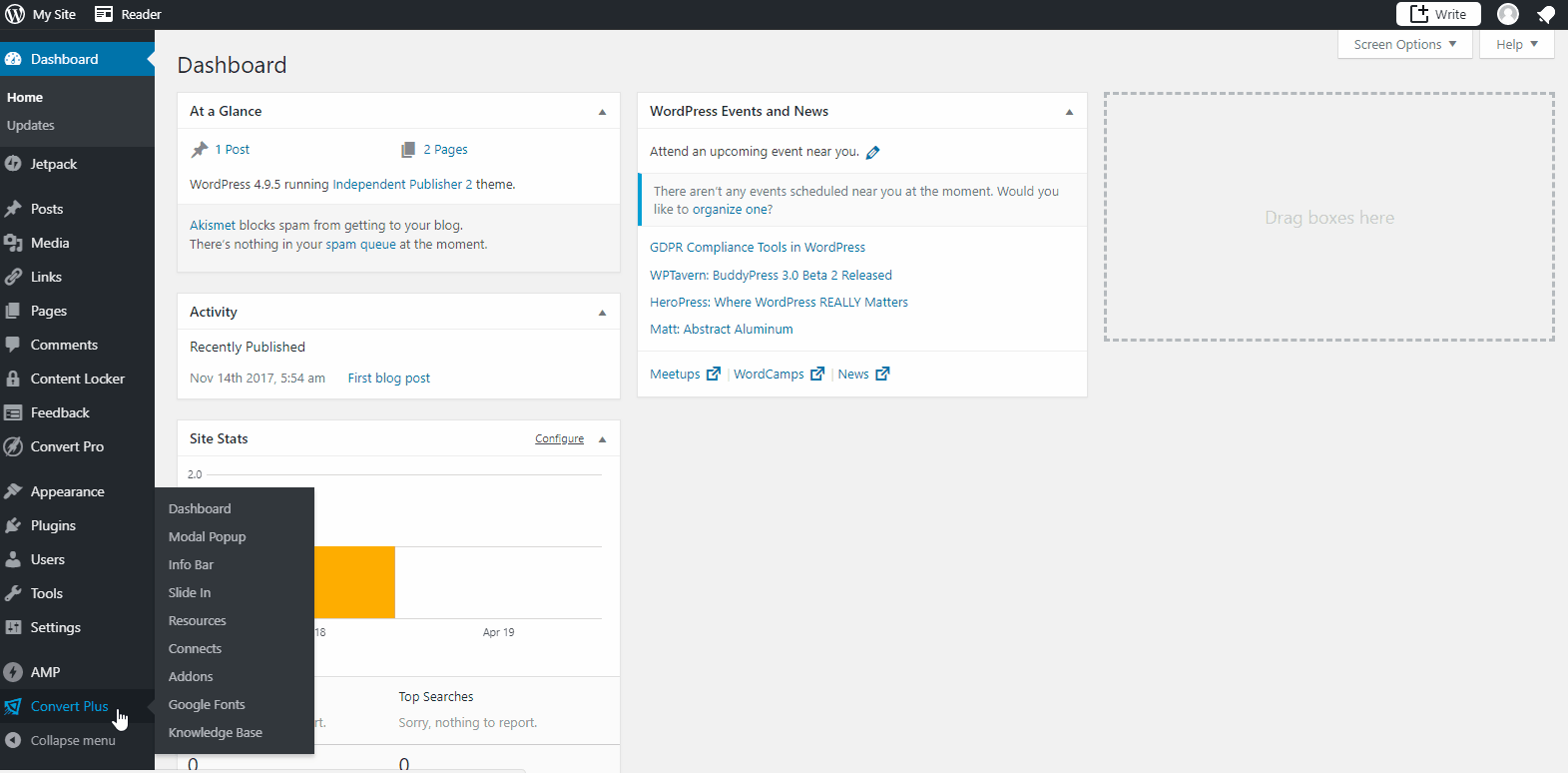The height and width of the screenshot is (773, 1568).
Task: Open WPTavern BuddyPress 3.0 Beta 2 link
Action: [771, 275]
